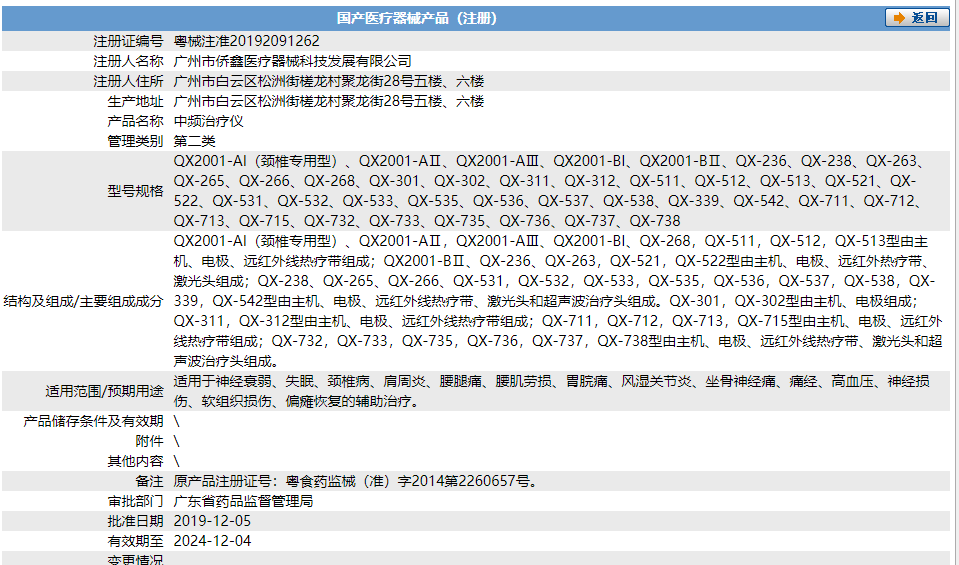
Task: Click the 审批部门 label
Action: (x=135, y=501)
